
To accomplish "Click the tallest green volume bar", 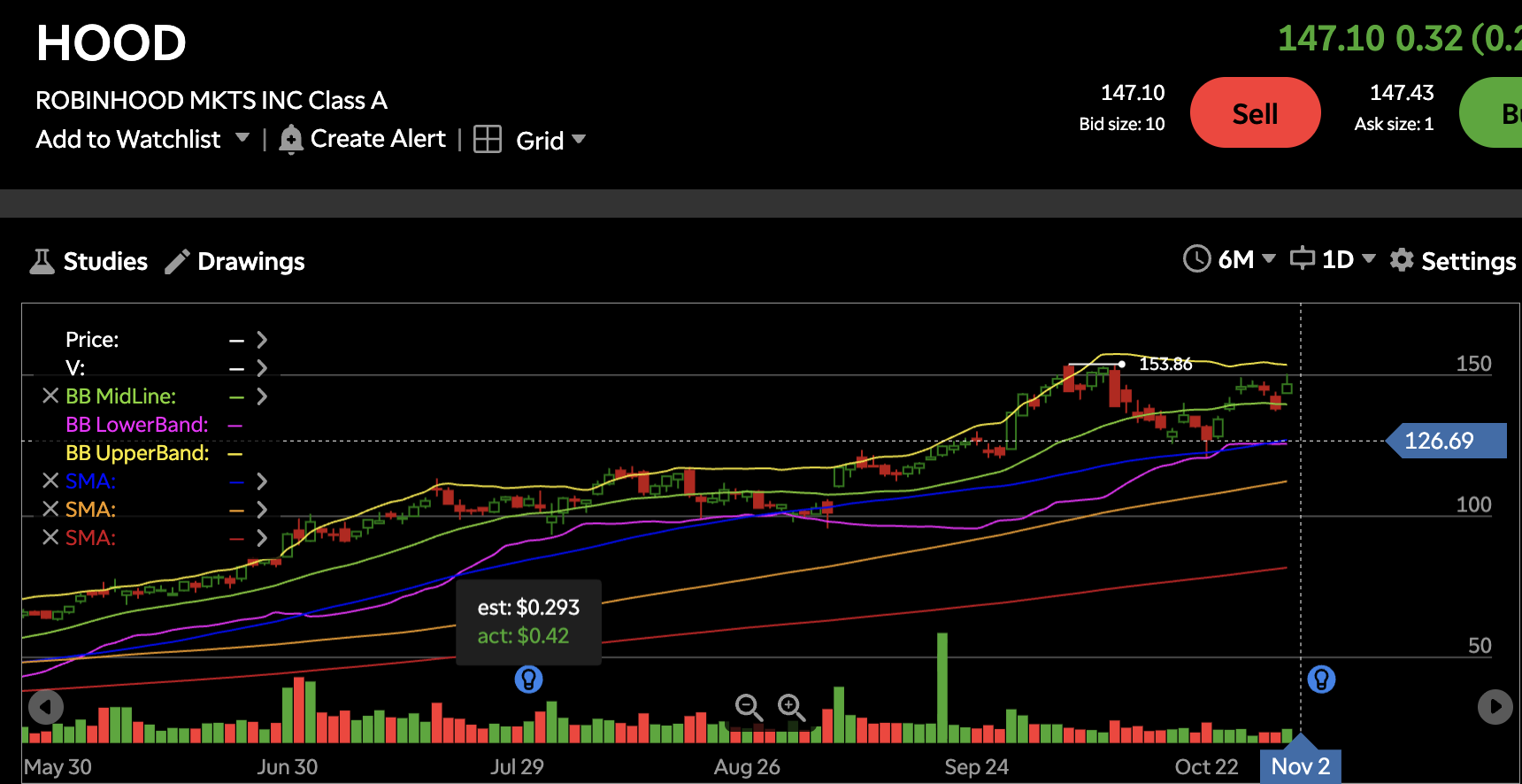I will (942, 688).
